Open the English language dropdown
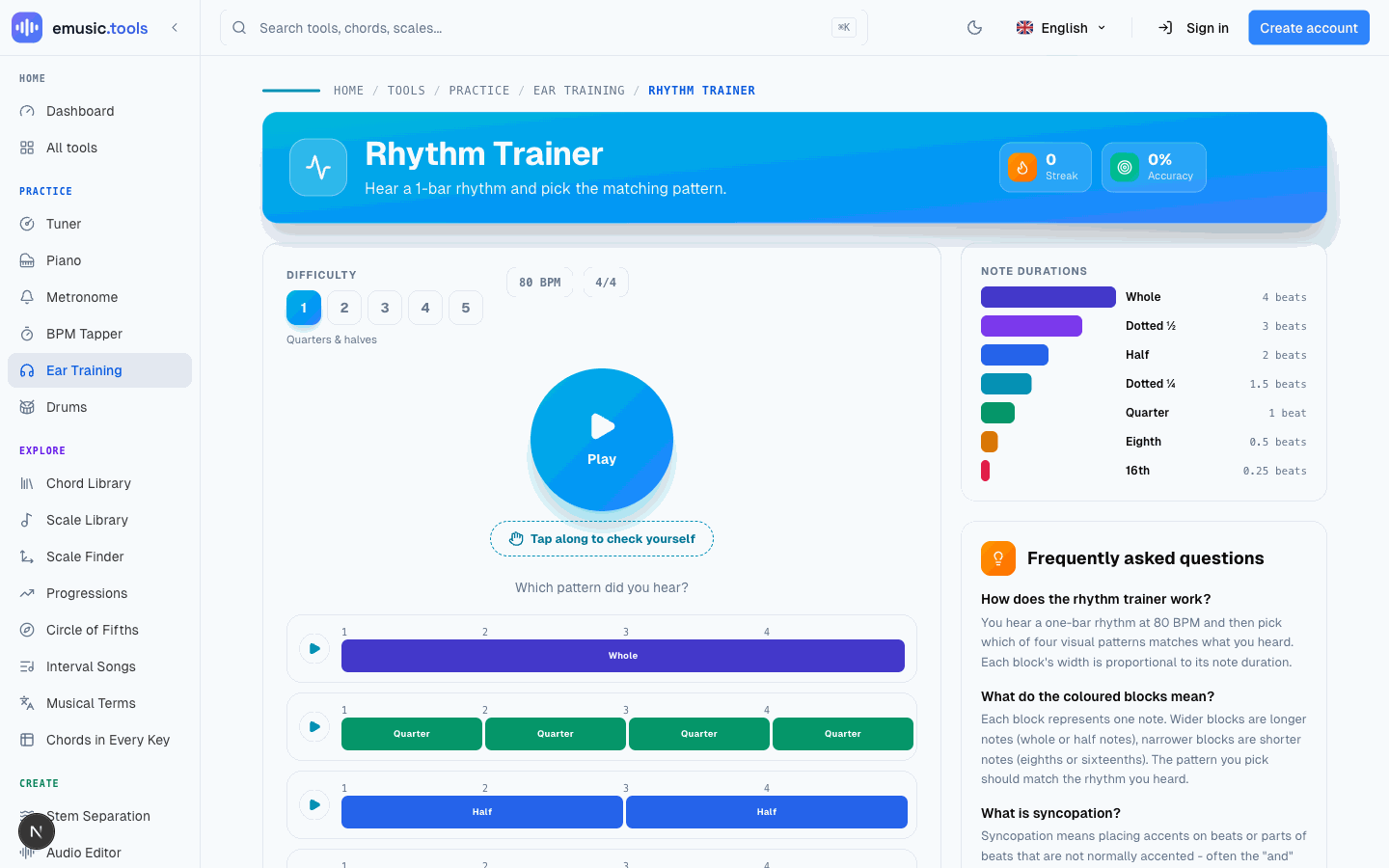This screenshot has height=868, width=1389. pos(1061,28)
